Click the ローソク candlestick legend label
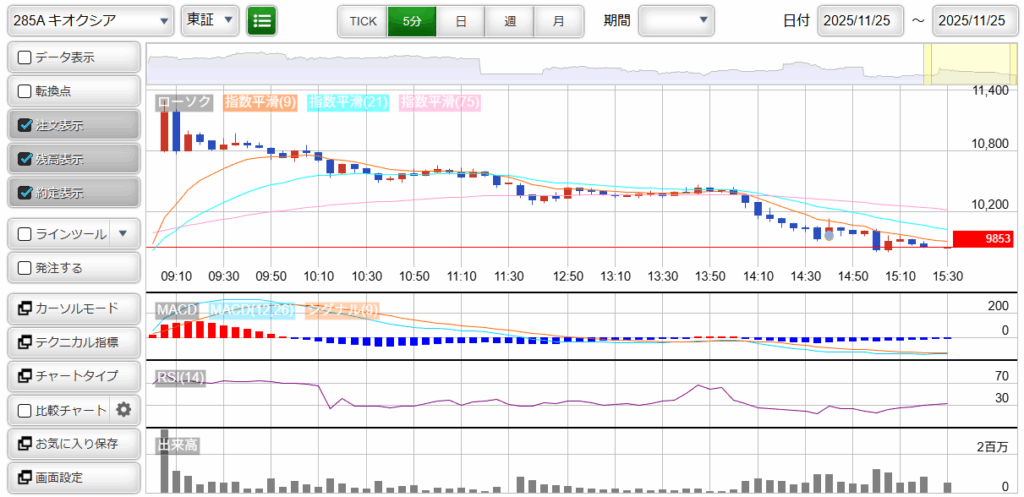This screenshot has width=1024, height=497. pos(184,101)
